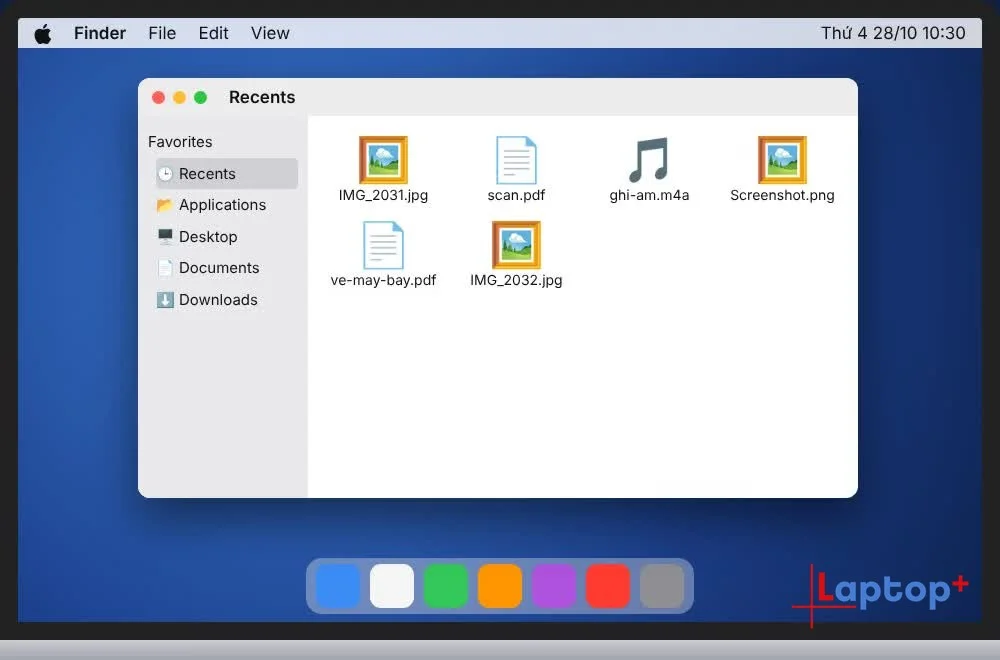The image size is (1000, 660).
Task: Launch the gray app in the Dock
Action: pos(662,586)
